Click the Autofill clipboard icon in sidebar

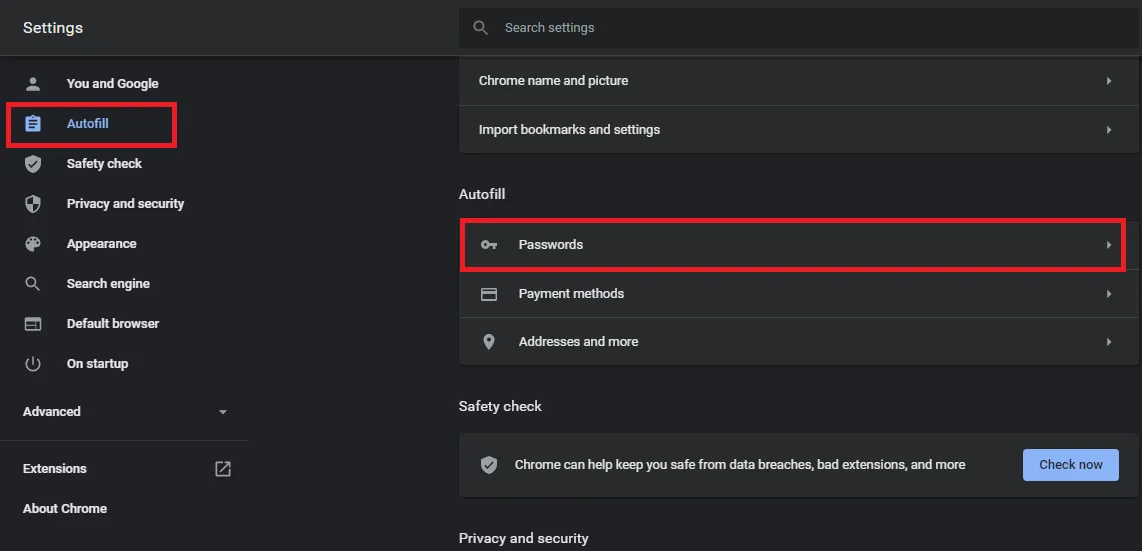click(x=33, y=124)
